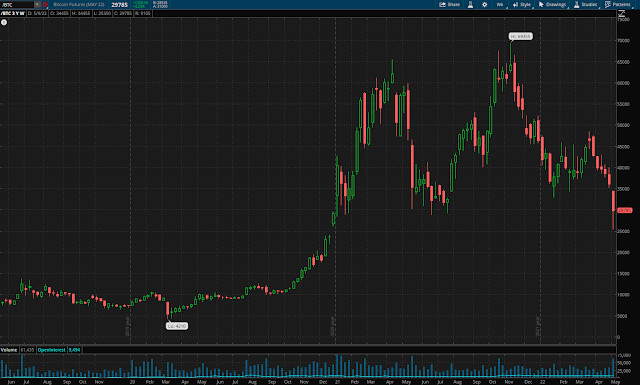640x385 pixels.
Task: Click the last price 29785 in header
Action: click(x=120, y=5)
